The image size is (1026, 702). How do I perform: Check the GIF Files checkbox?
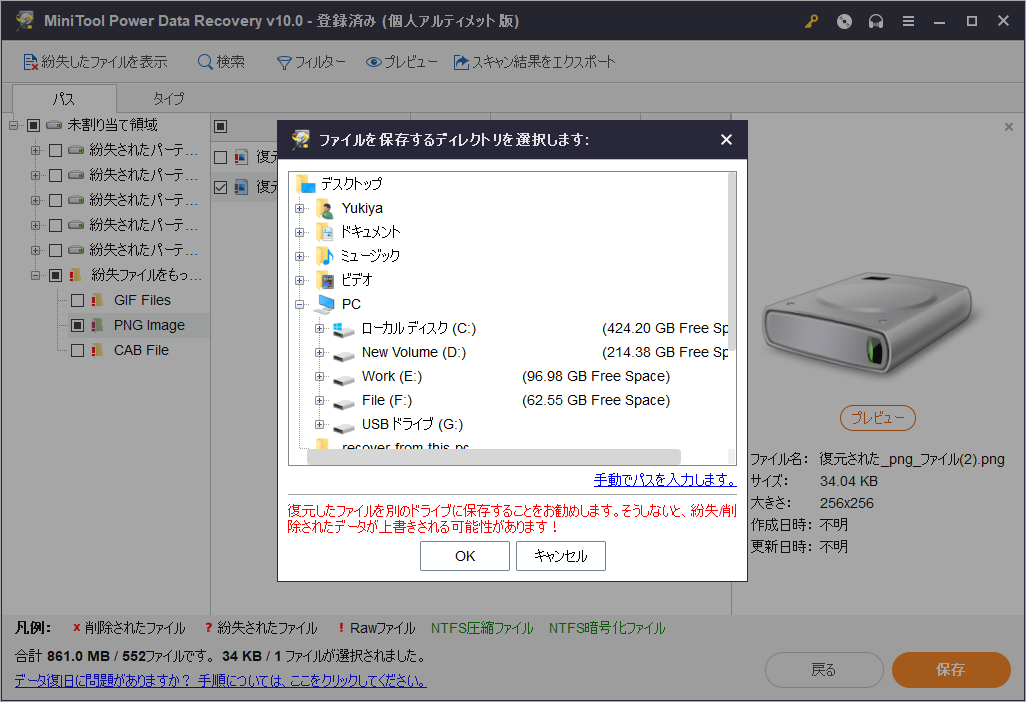pyautogui.click(x=77, y=300)
